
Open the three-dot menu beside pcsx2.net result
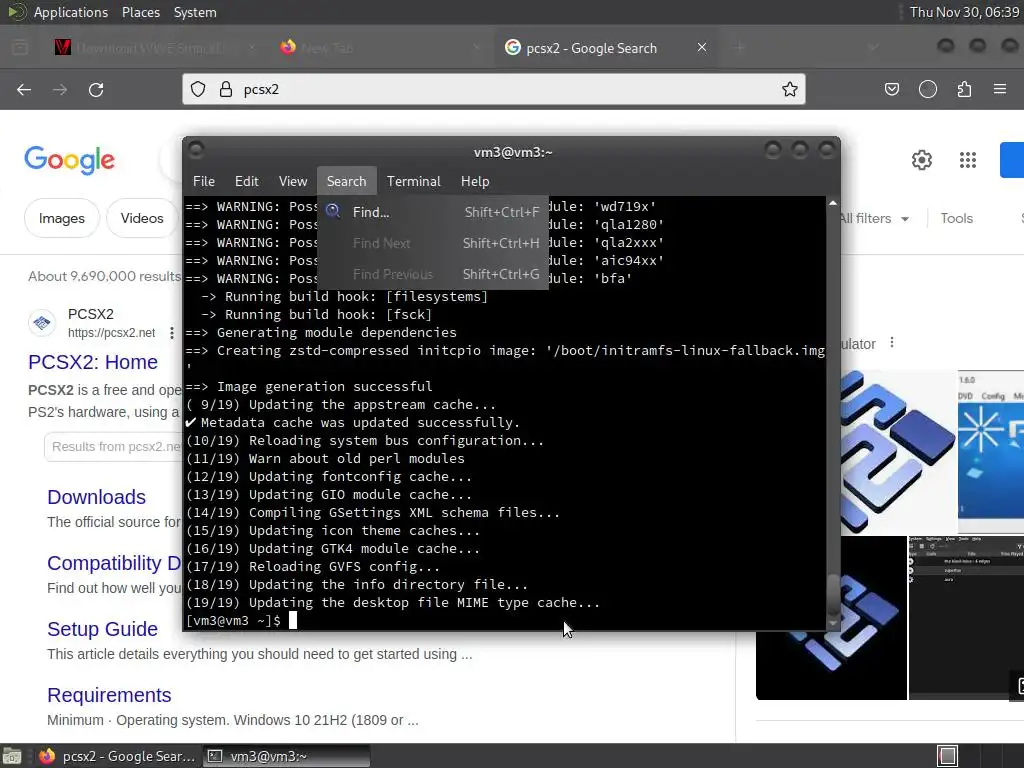pos(172,333)
